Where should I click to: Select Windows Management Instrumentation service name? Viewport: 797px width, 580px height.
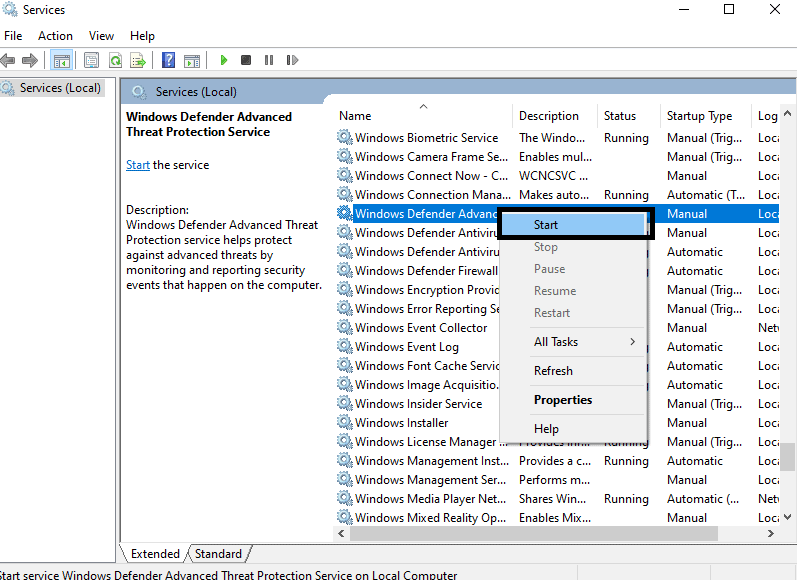pyautogui.click(x=432, y=461)
